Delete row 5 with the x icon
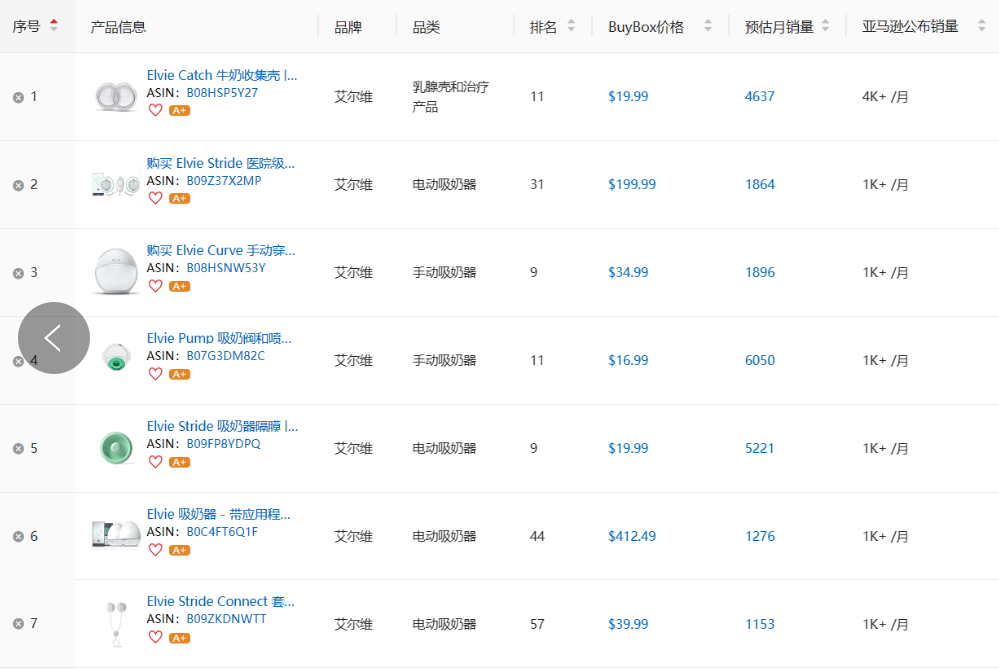Viewport: 999px width, 669px height. click(x=16, y=448)
